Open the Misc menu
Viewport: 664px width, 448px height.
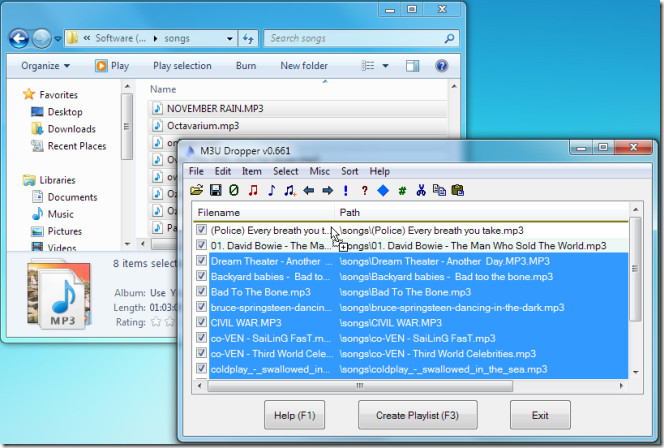[x=319, y=171]
